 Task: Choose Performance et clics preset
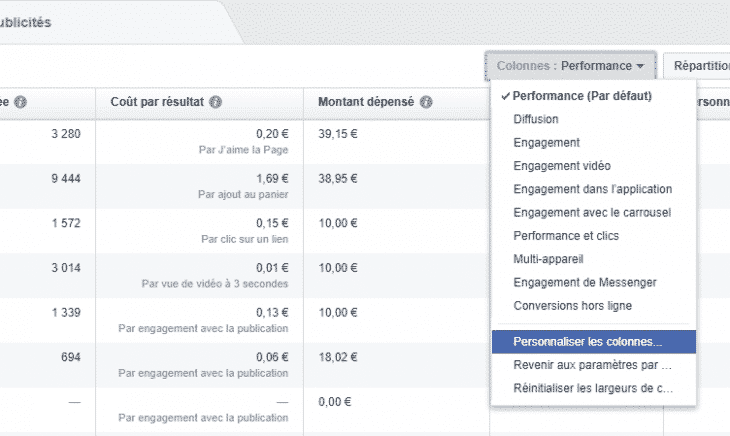[x=565, y=235]
